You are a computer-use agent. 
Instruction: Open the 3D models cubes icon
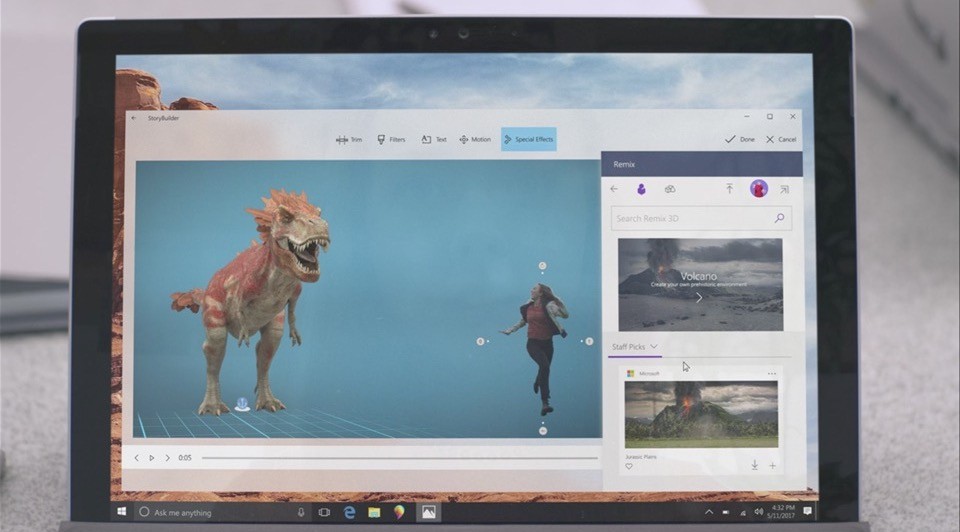click(670, 189)
